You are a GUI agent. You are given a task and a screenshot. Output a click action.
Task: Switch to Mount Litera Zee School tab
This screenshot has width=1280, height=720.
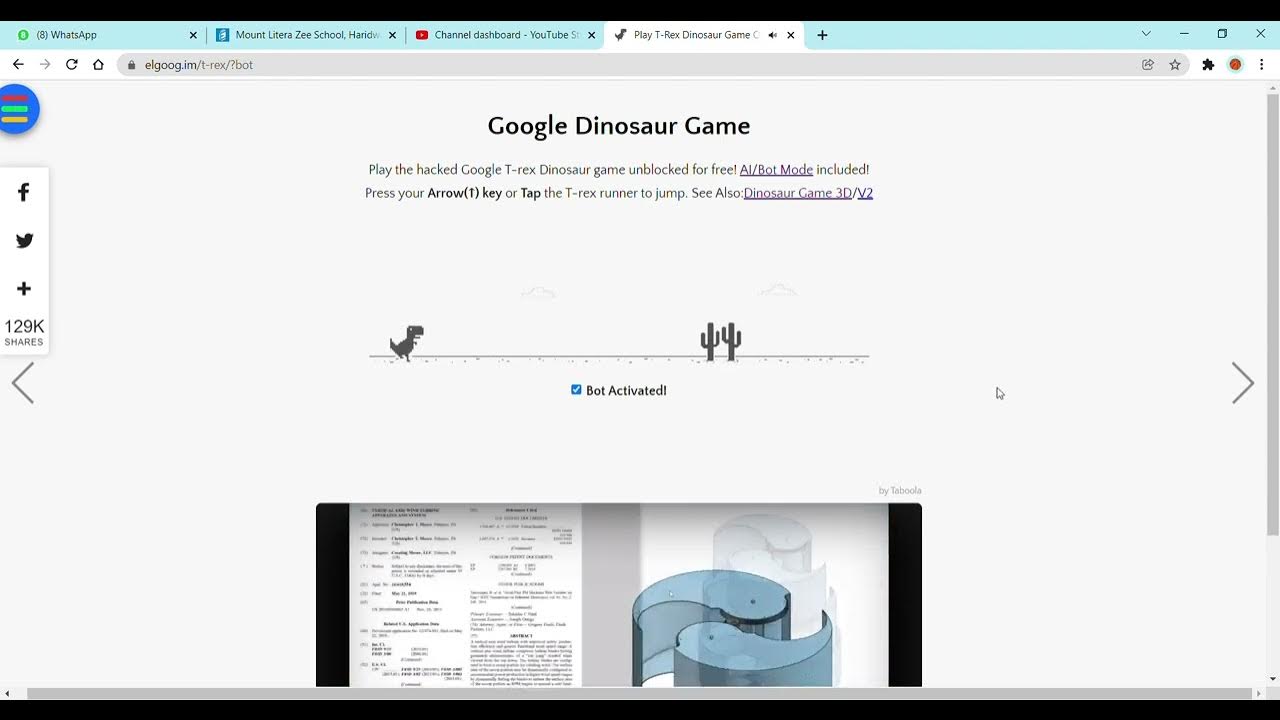pyautogui.click(x=305, y=35)
